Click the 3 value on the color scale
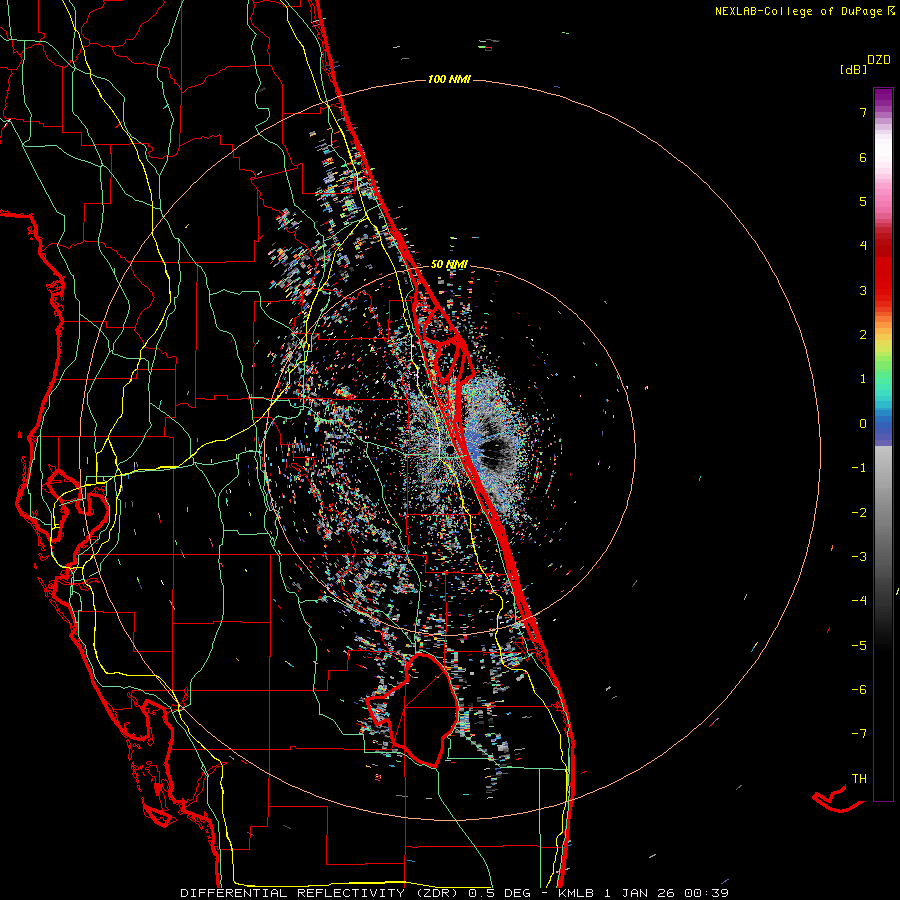 pyautogui.click(x=863, y=290)
